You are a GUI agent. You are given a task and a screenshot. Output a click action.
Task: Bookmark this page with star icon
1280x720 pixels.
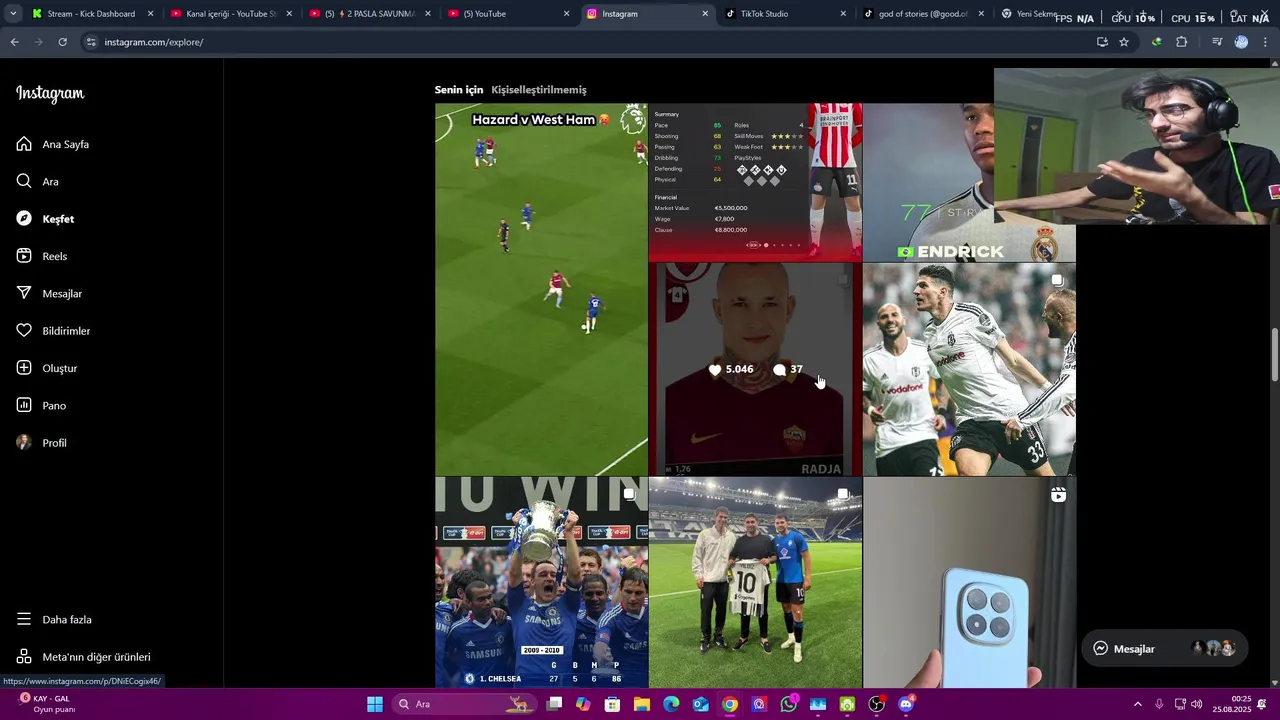[1124, 42]
